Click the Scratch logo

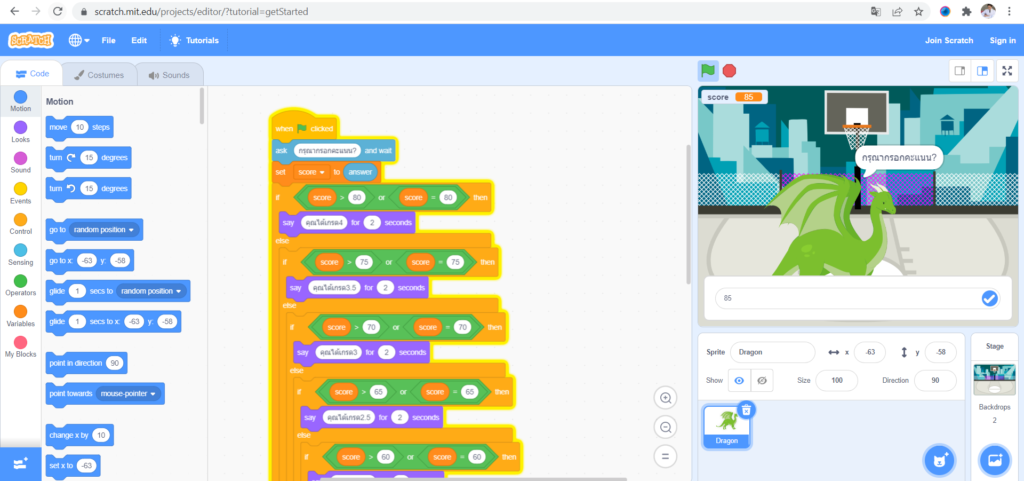(31, 40)
